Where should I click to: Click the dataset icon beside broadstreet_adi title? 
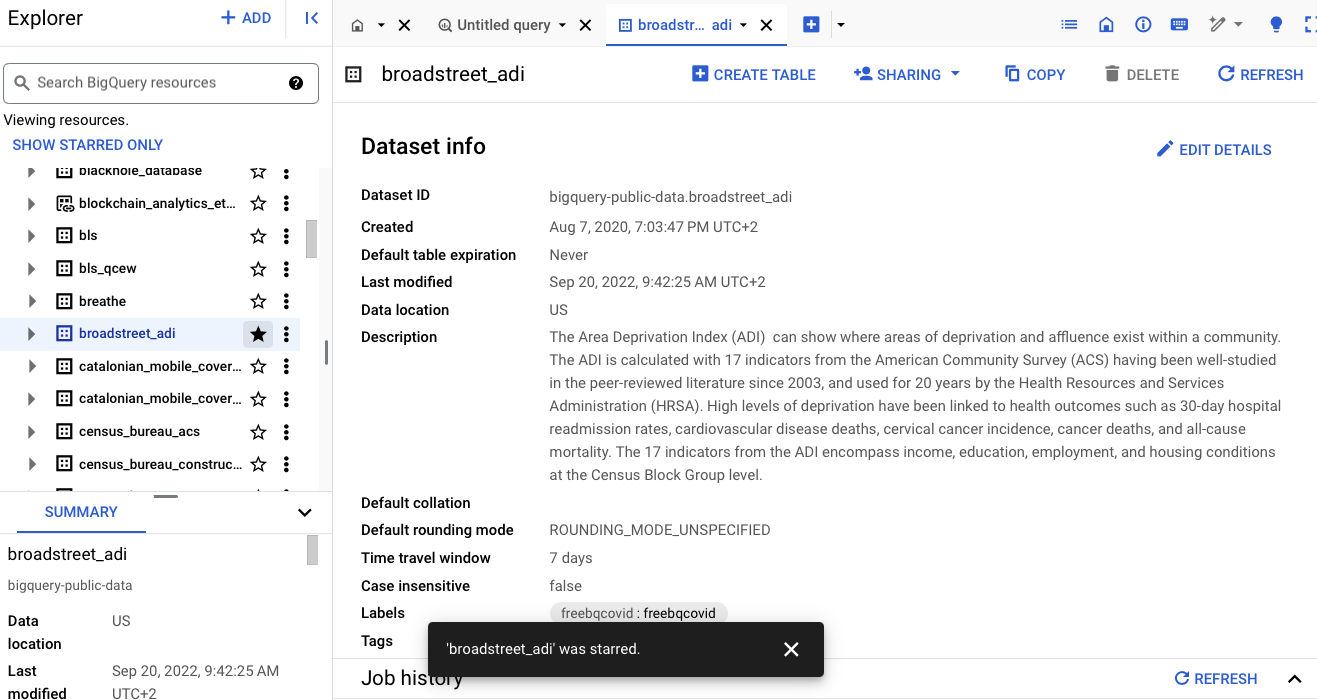[x=353, y=74]
